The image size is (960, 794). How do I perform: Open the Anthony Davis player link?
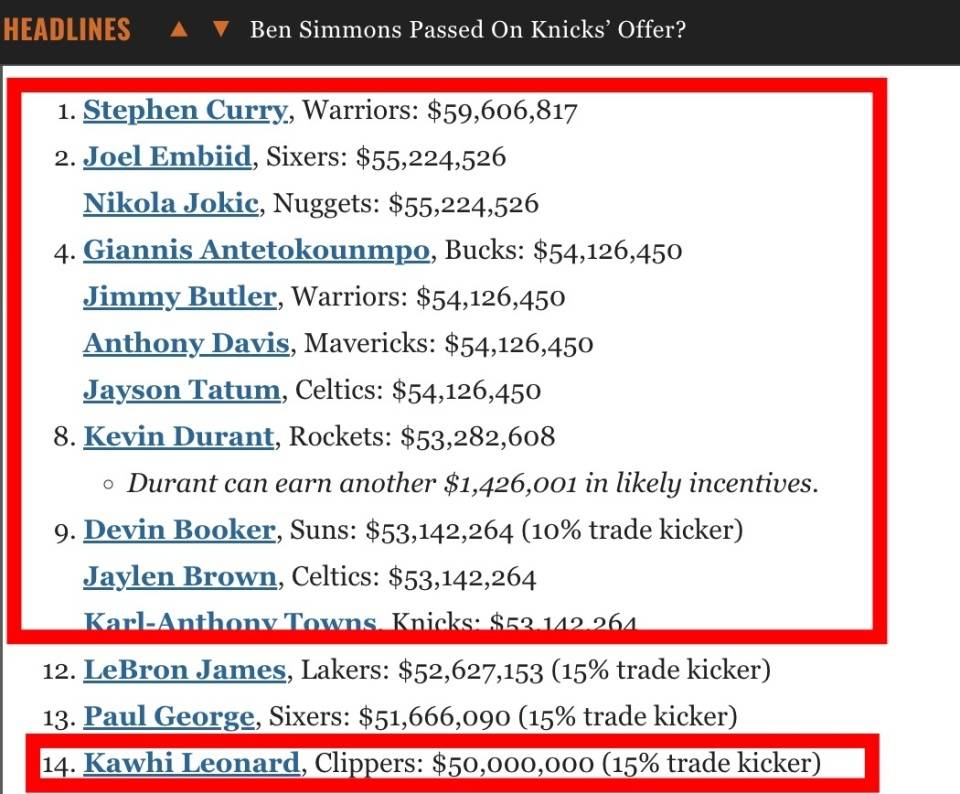(187, 344)
